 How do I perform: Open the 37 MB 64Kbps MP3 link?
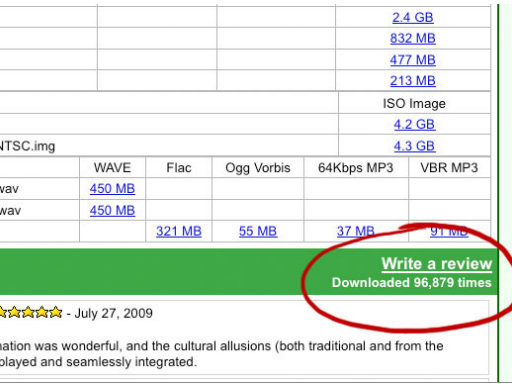point(356,232)
